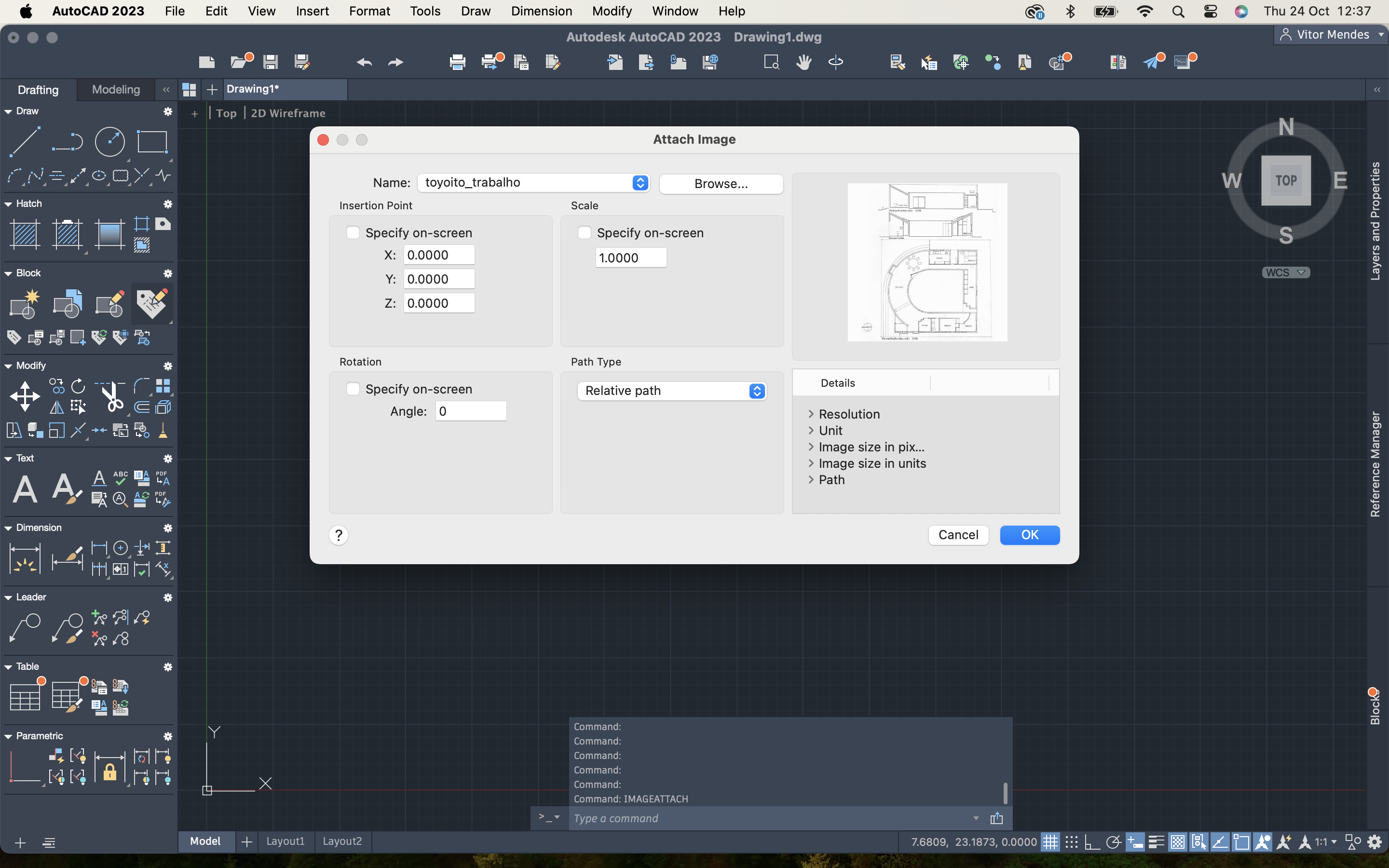This screenshot has width=1389, height=868.
Task: Enable Scale Specify on-screen
Action: point(585,232)
